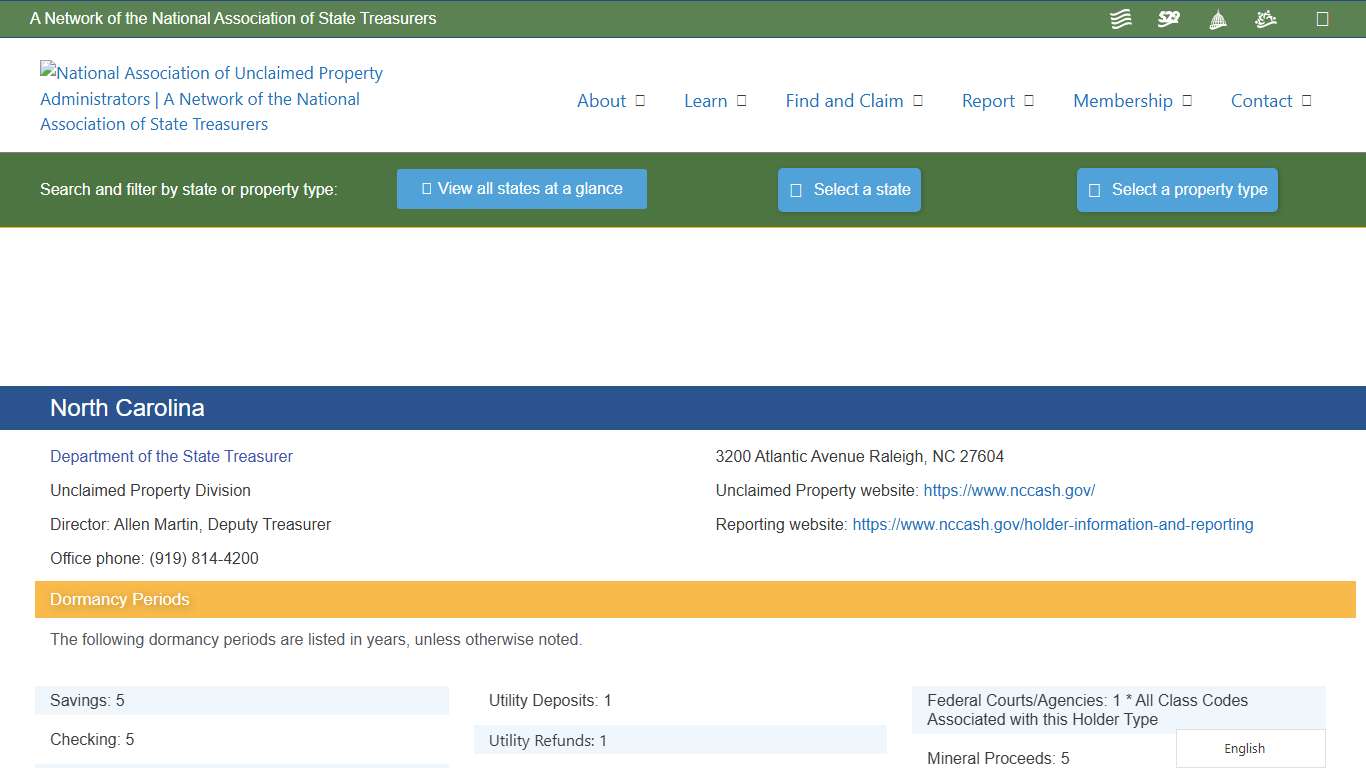Viewport: 1366px width, 768px height.
Task: Open the About navigation menu
Action: click(x=601, y=100)
